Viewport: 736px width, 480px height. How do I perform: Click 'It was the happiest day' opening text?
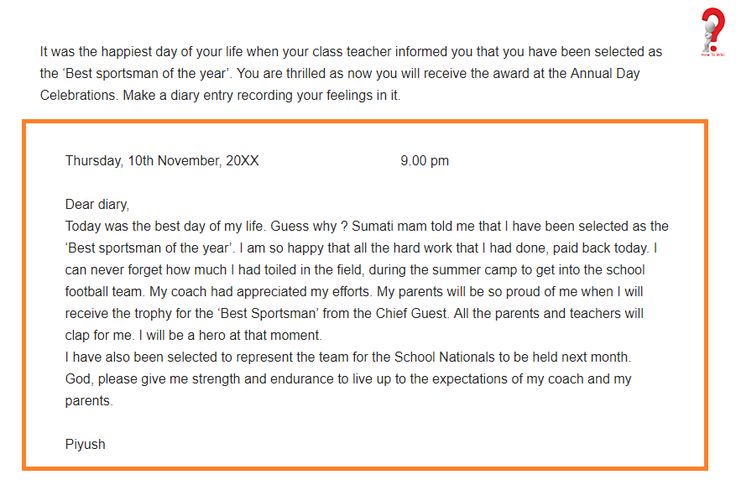(x=108, y=51)
